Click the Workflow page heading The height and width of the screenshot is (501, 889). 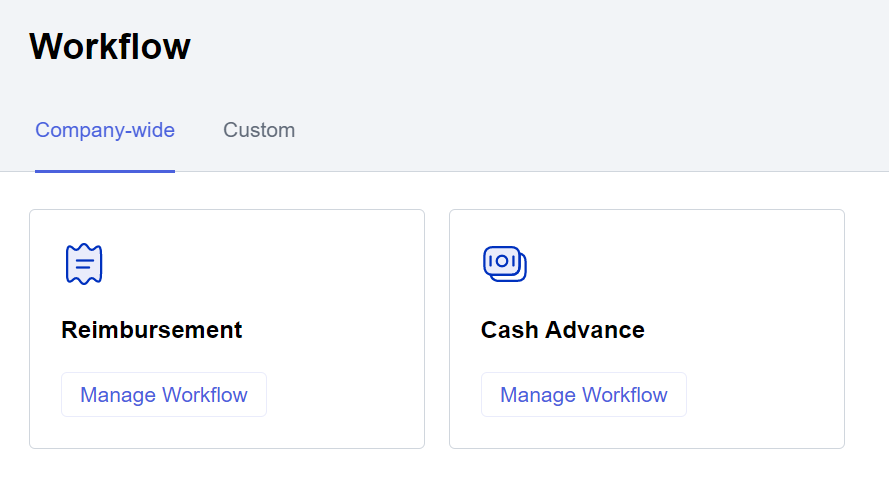[x=110, y=46]
